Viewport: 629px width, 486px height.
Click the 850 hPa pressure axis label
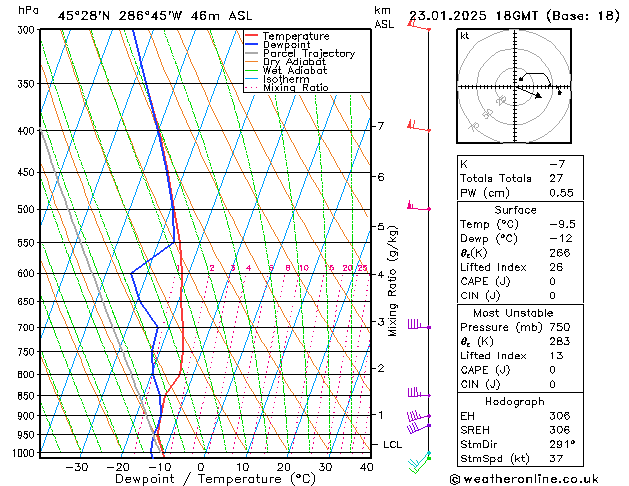pos(26,396)
